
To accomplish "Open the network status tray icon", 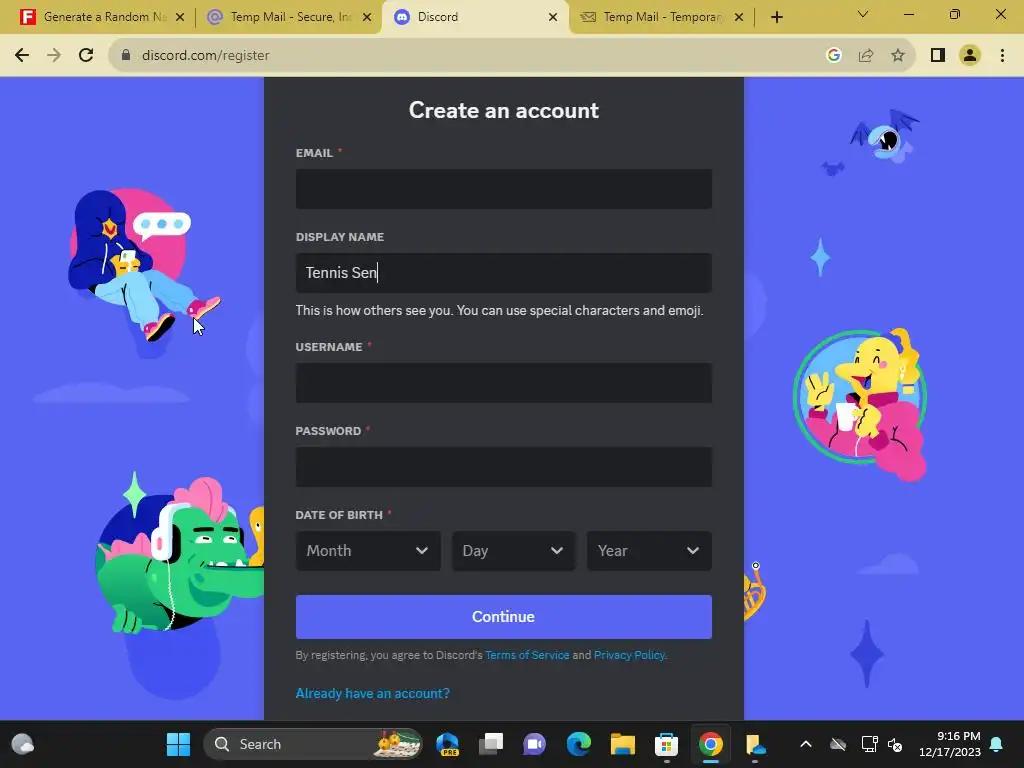I will [x=869, y=744].
